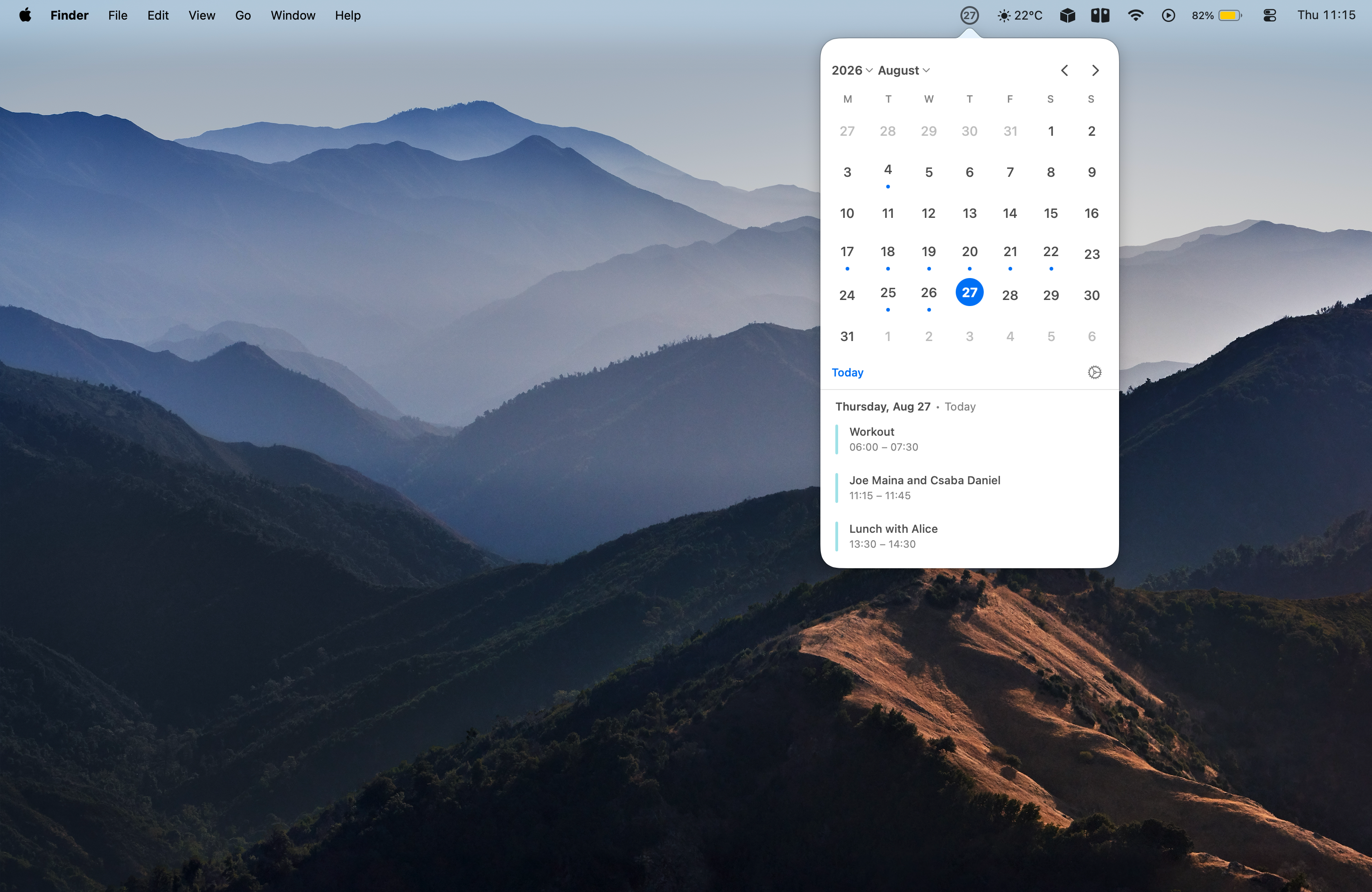This screenshot has width=1372, height=892.
Task: Open the Finder menu
Action: pyautogui.click(x=69, y=15)
